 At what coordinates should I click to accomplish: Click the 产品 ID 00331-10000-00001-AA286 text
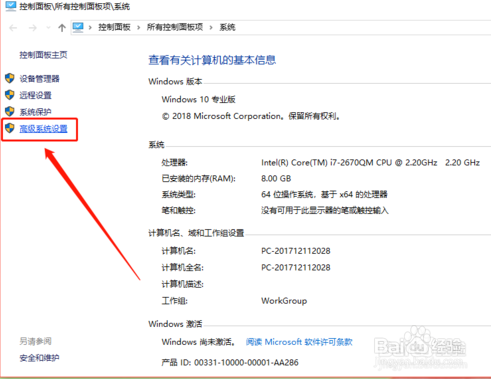(230, 362)
